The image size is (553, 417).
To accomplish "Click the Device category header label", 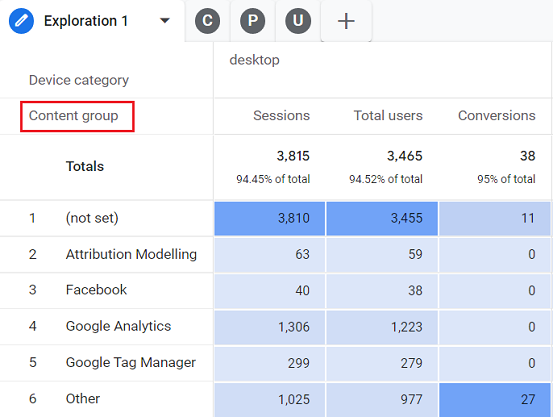I will coord(79,80).
